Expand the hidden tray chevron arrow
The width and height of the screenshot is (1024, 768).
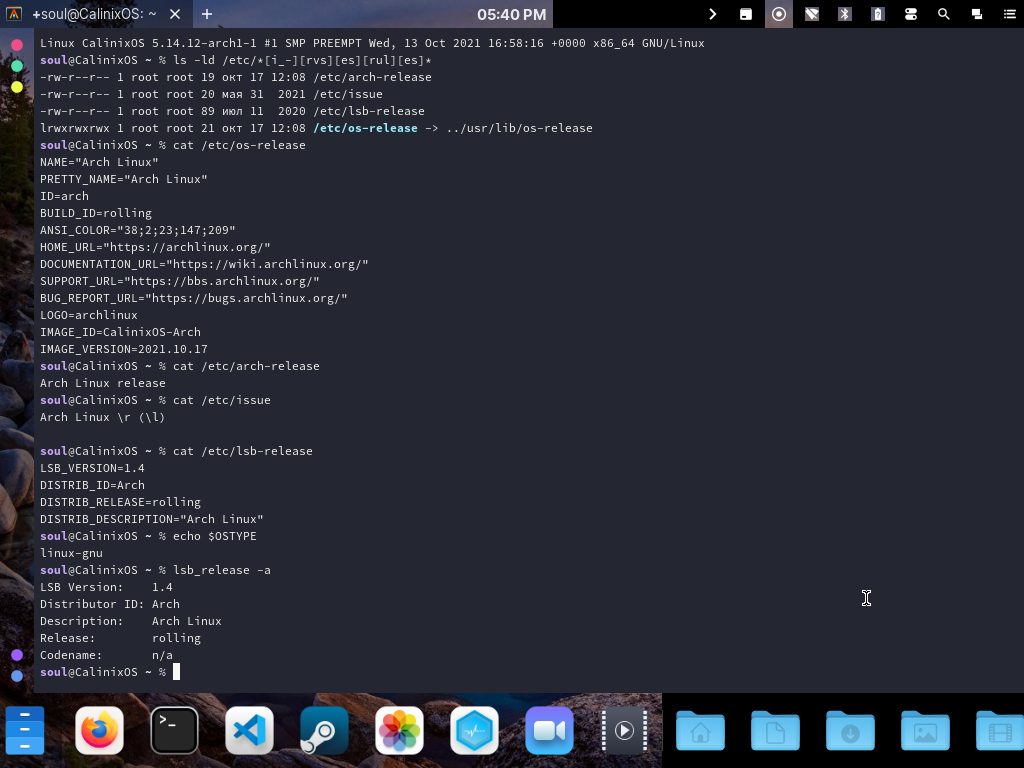tap(712, 14)
